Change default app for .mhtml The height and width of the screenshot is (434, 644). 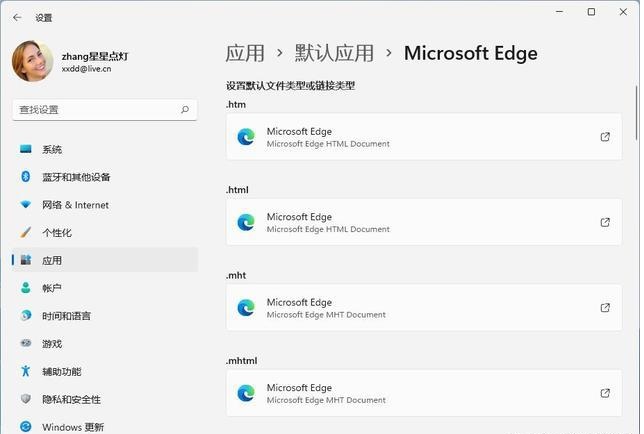423,393
